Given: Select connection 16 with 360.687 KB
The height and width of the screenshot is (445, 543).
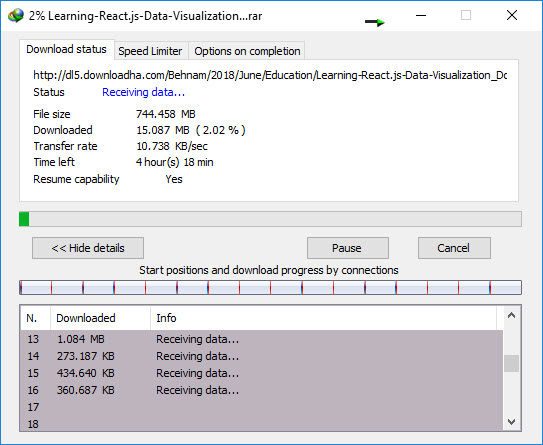Looking at the screenshot, I should pos(261,390).
